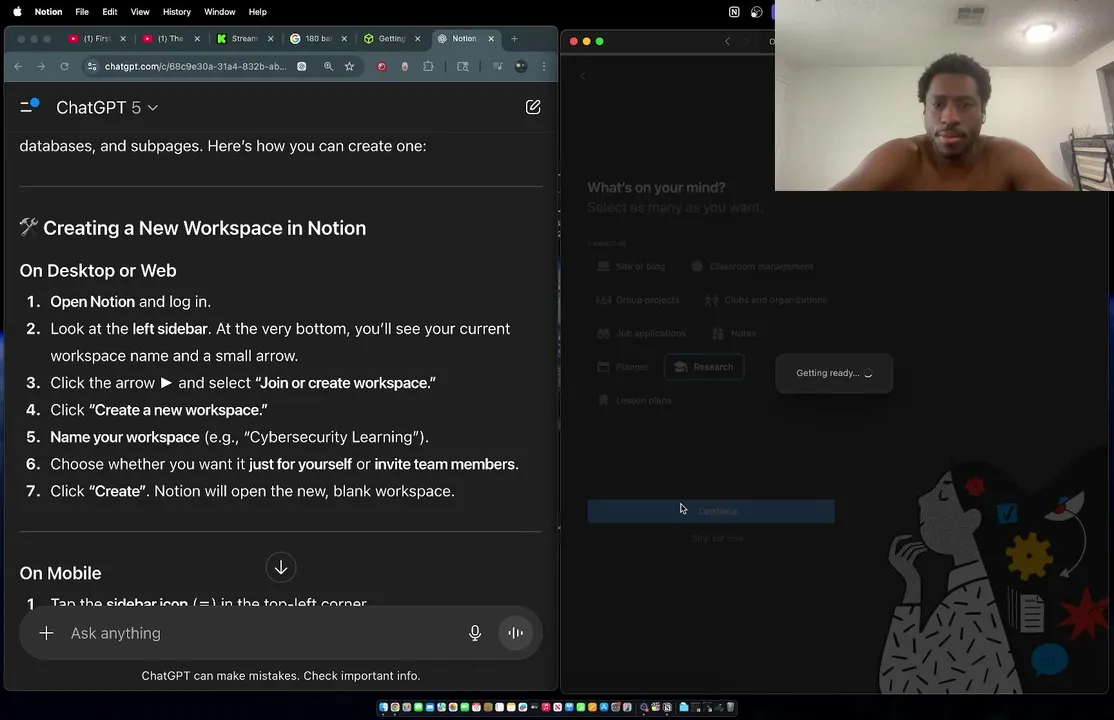Screen dimensions: 1114x720
Task: Click the Skip for now link
Action: click(x=718, y=539)
